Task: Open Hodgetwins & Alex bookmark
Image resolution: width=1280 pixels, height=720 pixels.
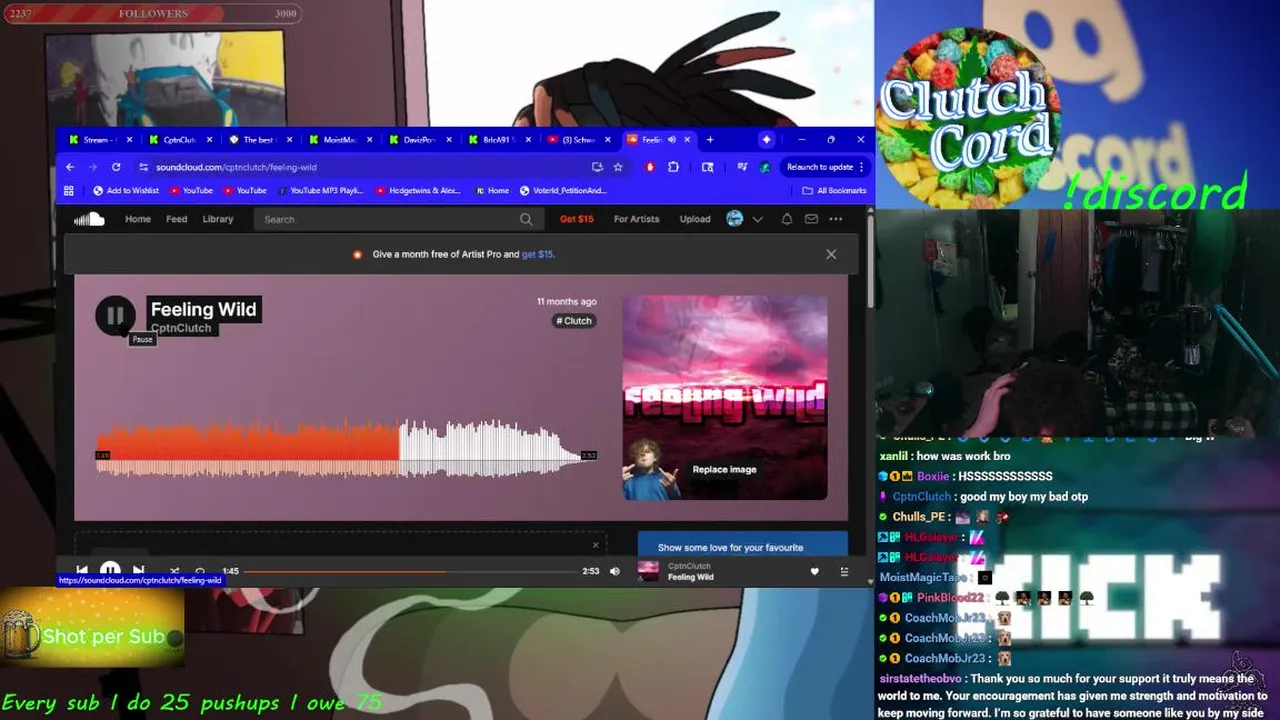Action: point(418,191)
